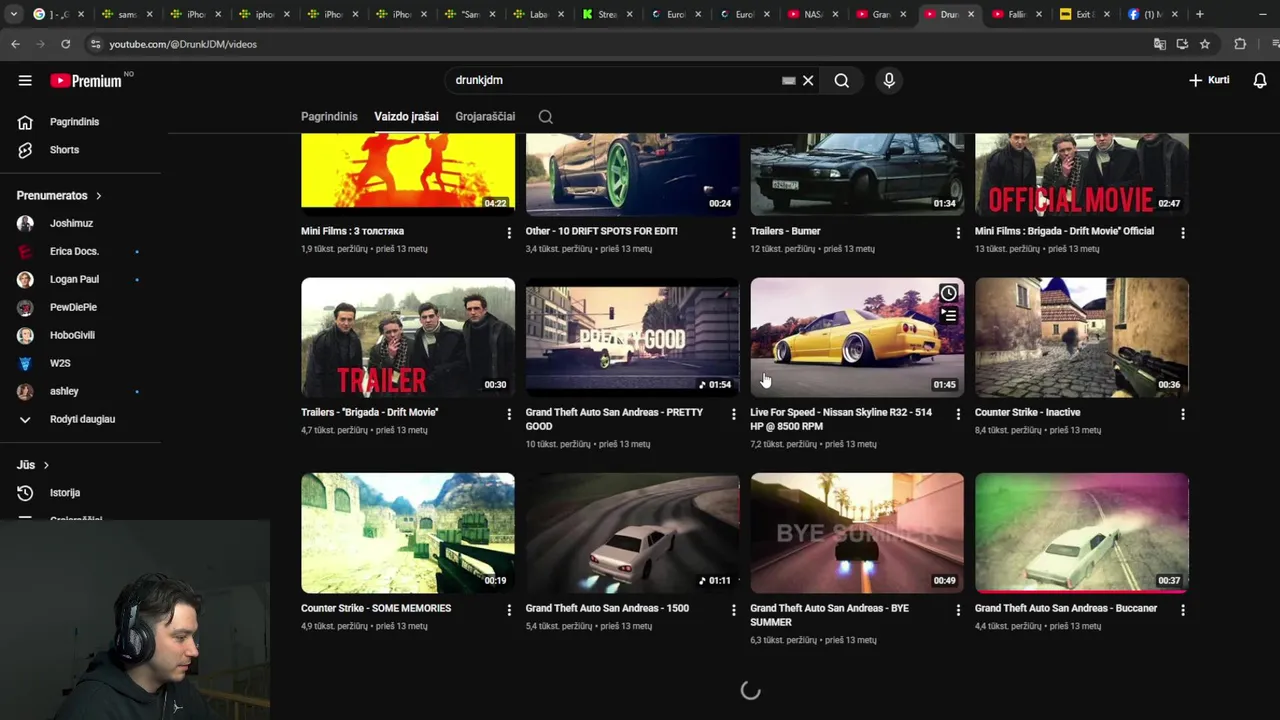Play the PRETTY GOOD thumbnail

click(632, 338)
